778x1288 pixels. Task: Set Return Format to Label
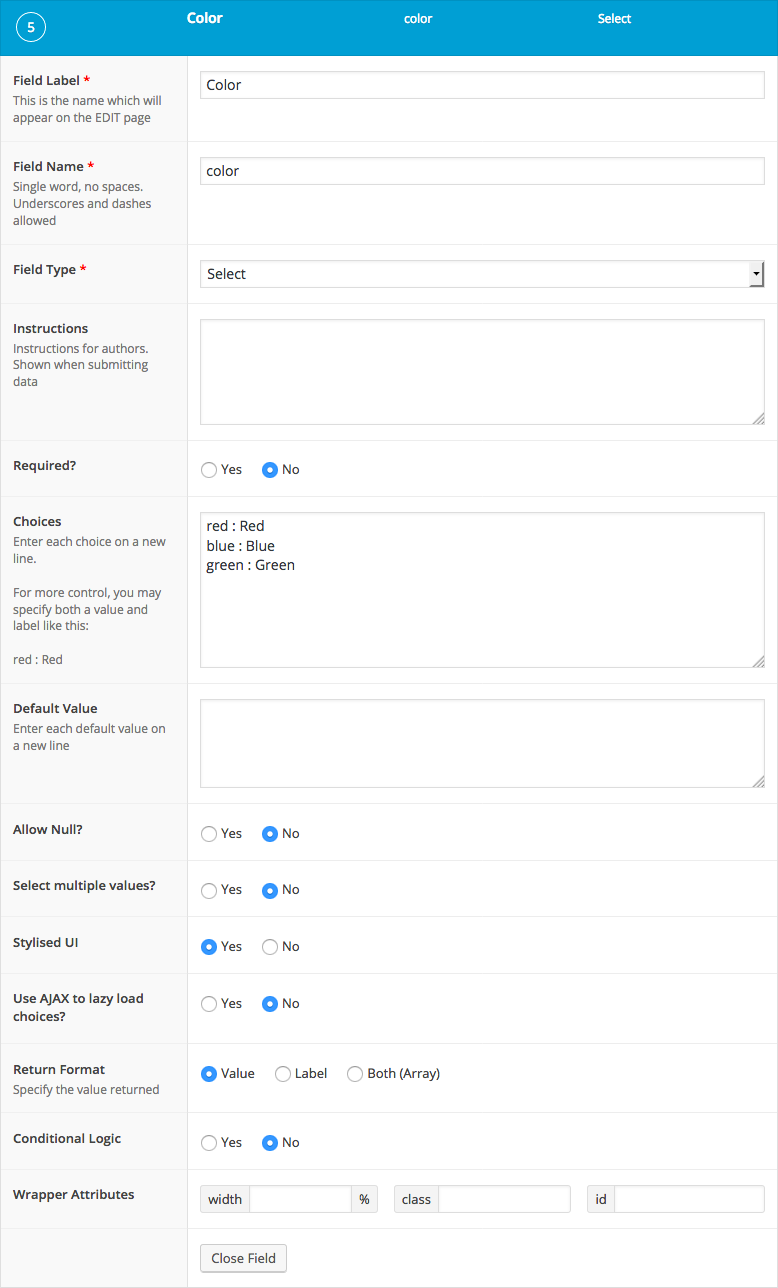(x=283, y=1073)
